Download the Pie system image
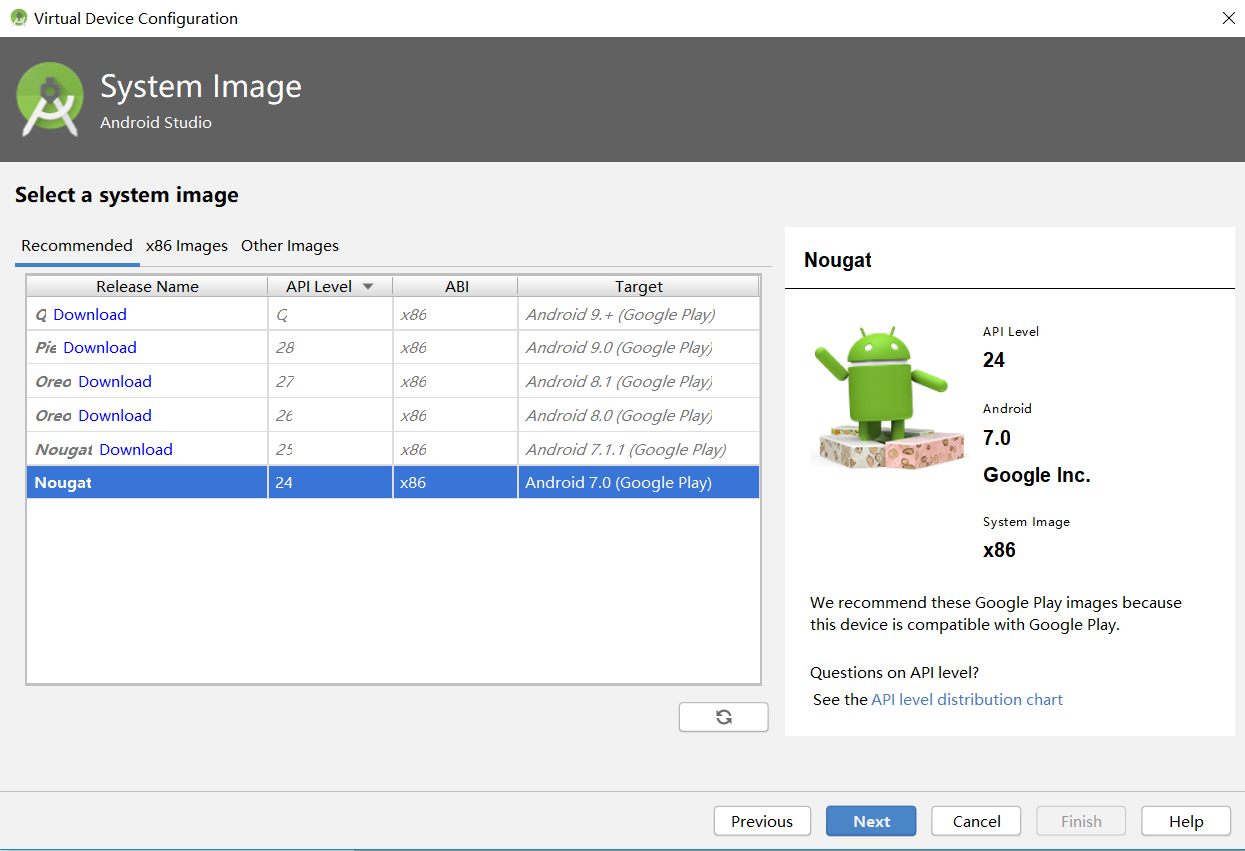The image size is (1245, 851). tap(100, 348)
